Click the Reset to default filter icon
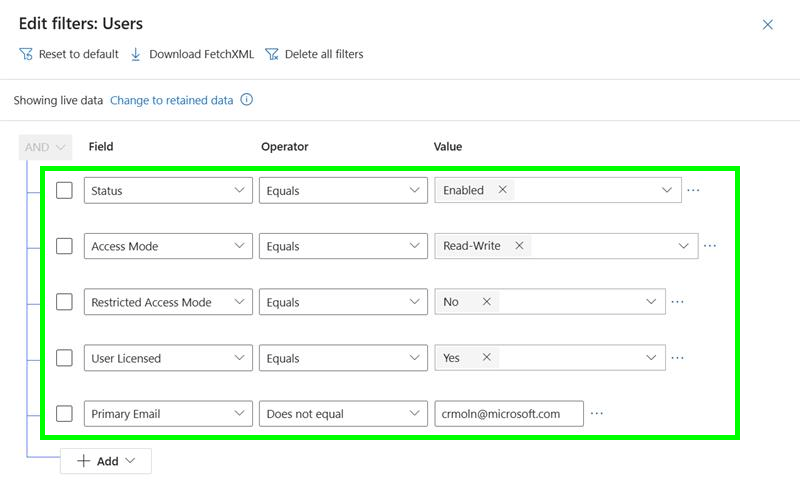The width and height of the screenshot is (800, 480). coord(26,54)
